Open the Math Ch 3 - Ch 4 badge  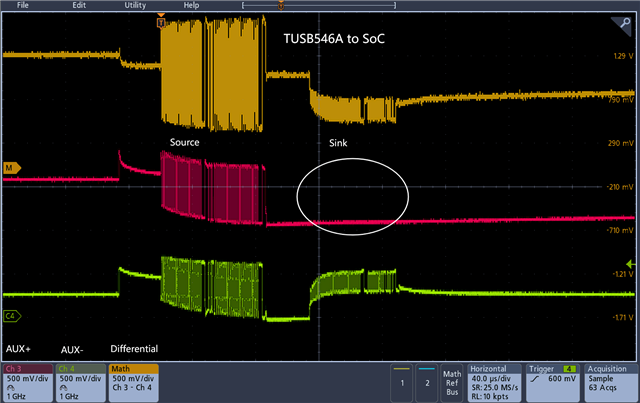[x=133, y=383]
